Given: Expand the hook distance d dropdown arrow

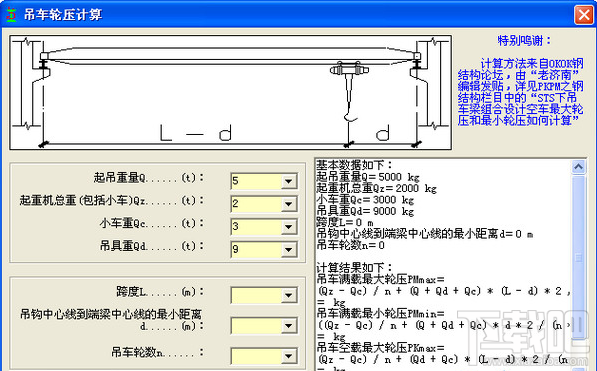Looking at the screenshot, I should pos(289,326).
